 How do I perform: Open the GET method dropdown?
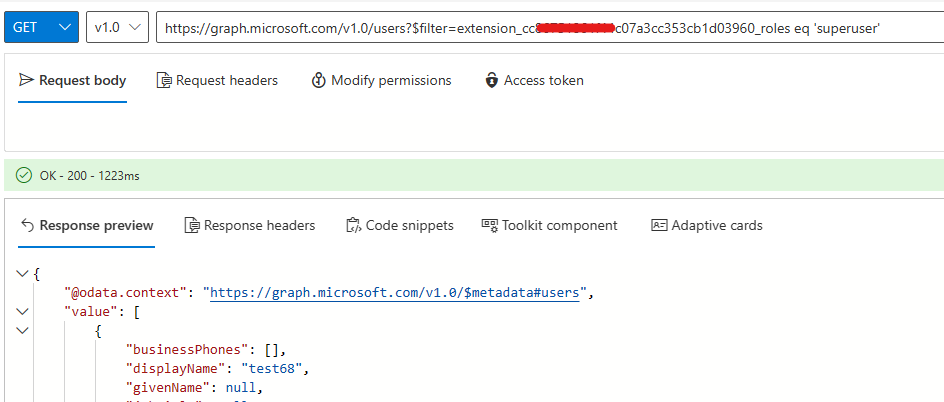[41, 28]
